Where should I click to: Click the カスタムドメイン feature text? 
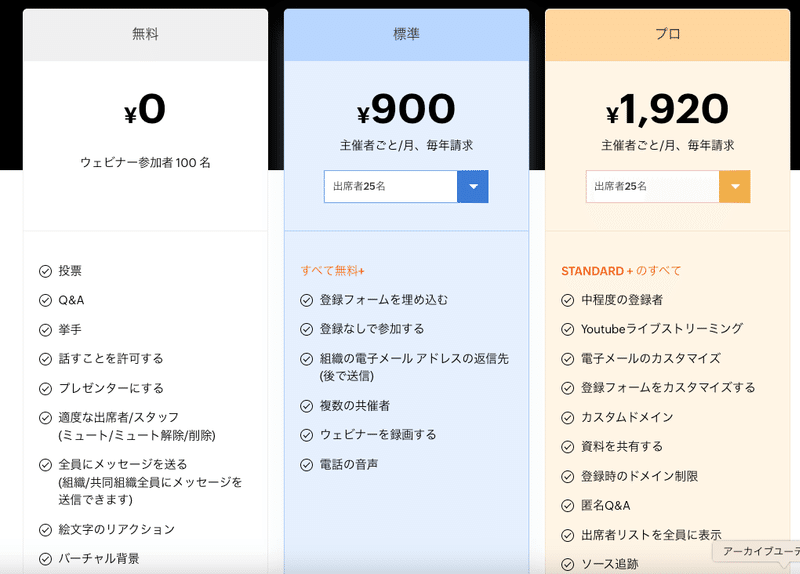pos(627,417)
